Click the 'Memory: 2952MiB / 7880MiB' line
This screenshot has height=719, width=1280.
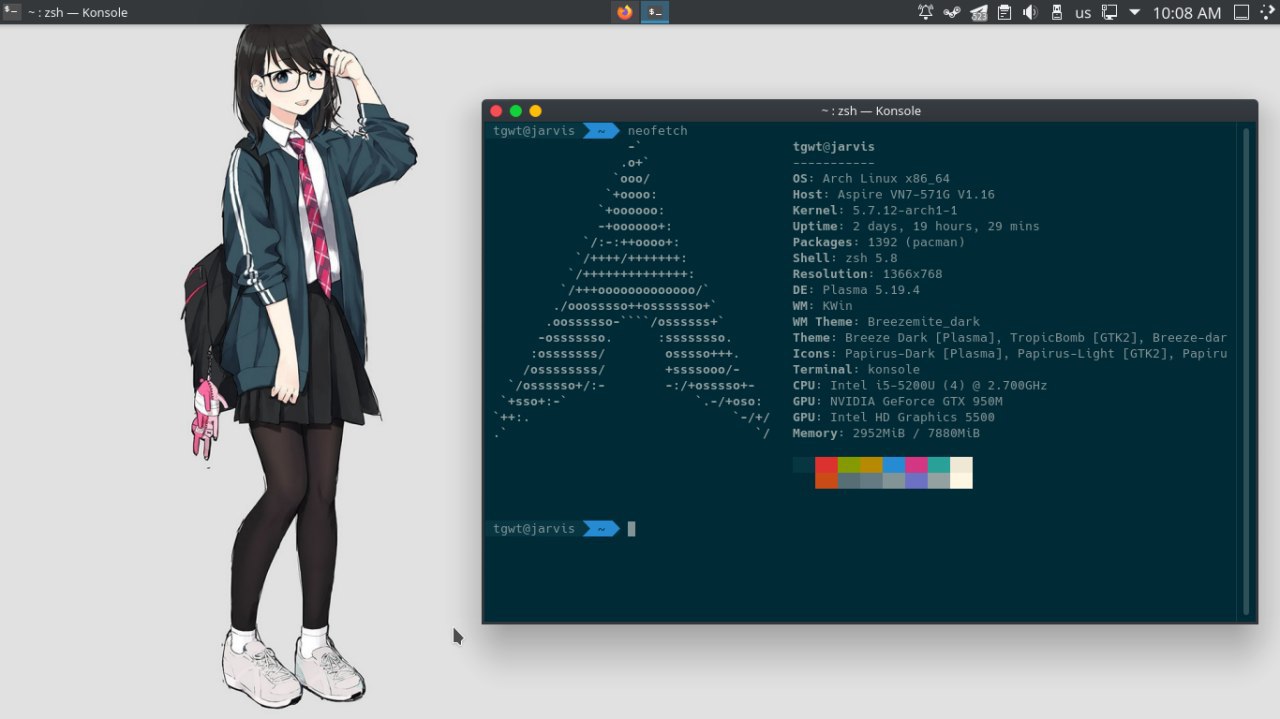(x=887, y=434)
